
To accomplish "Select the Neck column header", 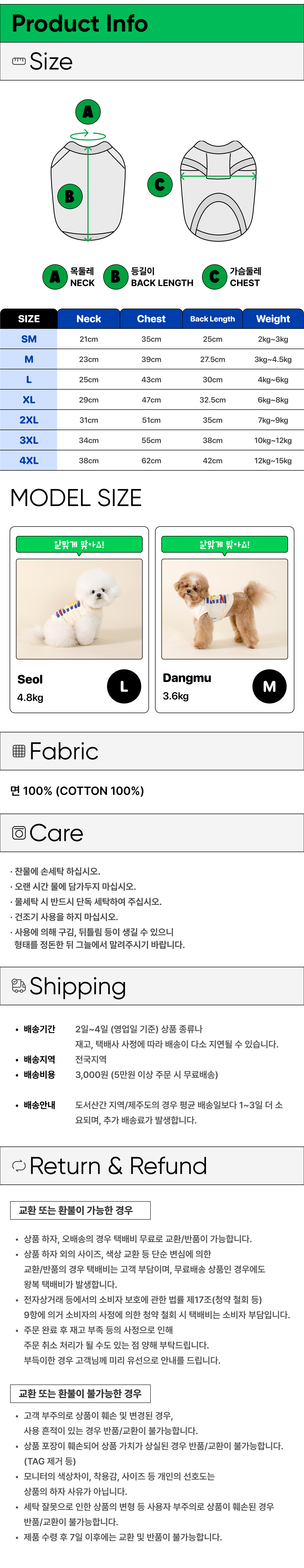I will click(x=89, y=319).
